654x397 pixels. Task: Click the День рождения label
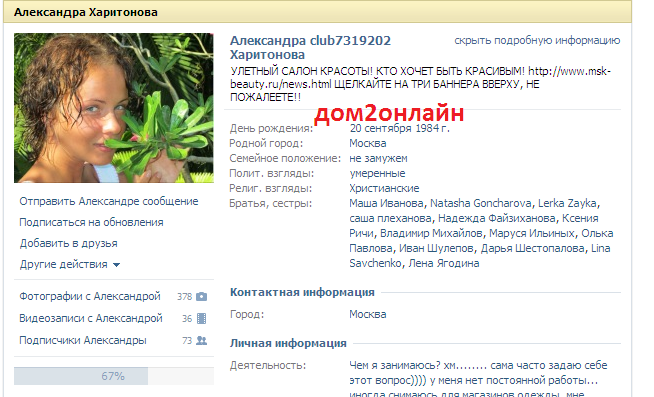[x=271, y=128]
